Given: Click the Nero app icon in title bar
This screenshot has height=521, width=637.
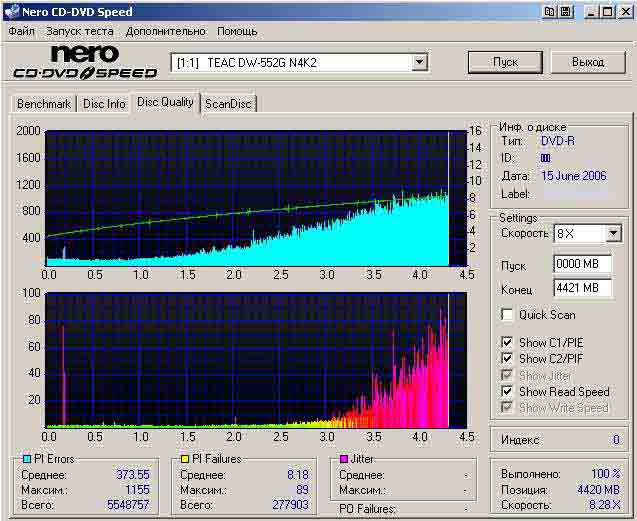Looking at the screenshot, I should pyautogui.click(x=10, y=11).
